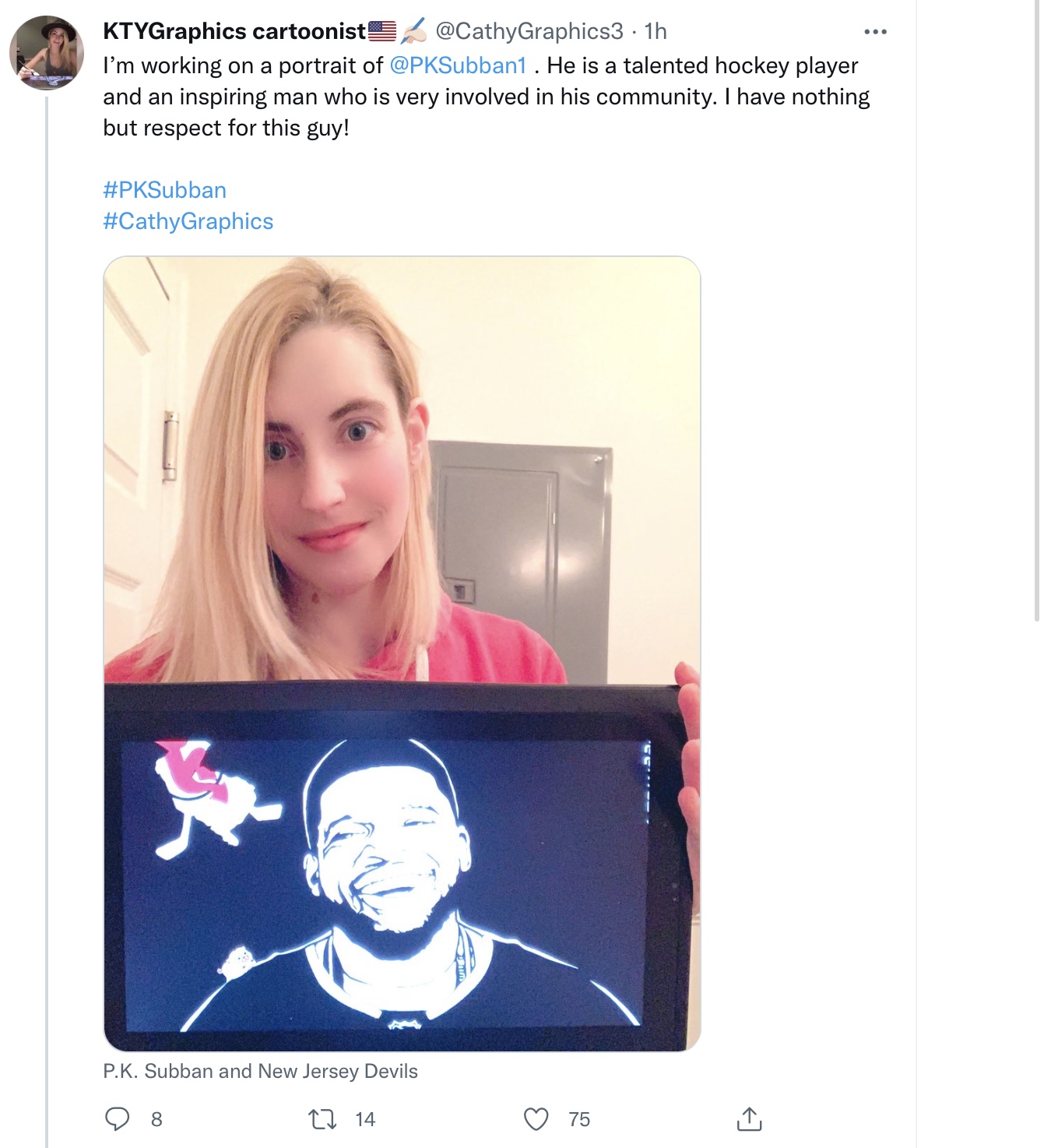Screen dimensions: 1044x1148
Task: Click the P.K. Subban image caption
Action: tap(261, 1072)
